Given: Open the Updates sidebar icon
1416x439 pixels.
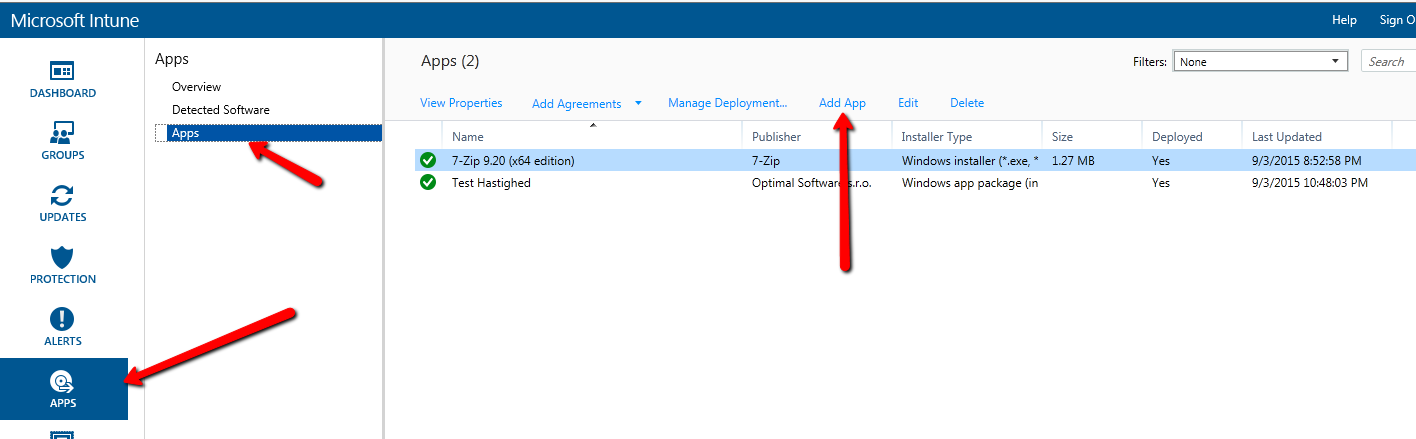Looking at the screenshot, I should (63, 196).
